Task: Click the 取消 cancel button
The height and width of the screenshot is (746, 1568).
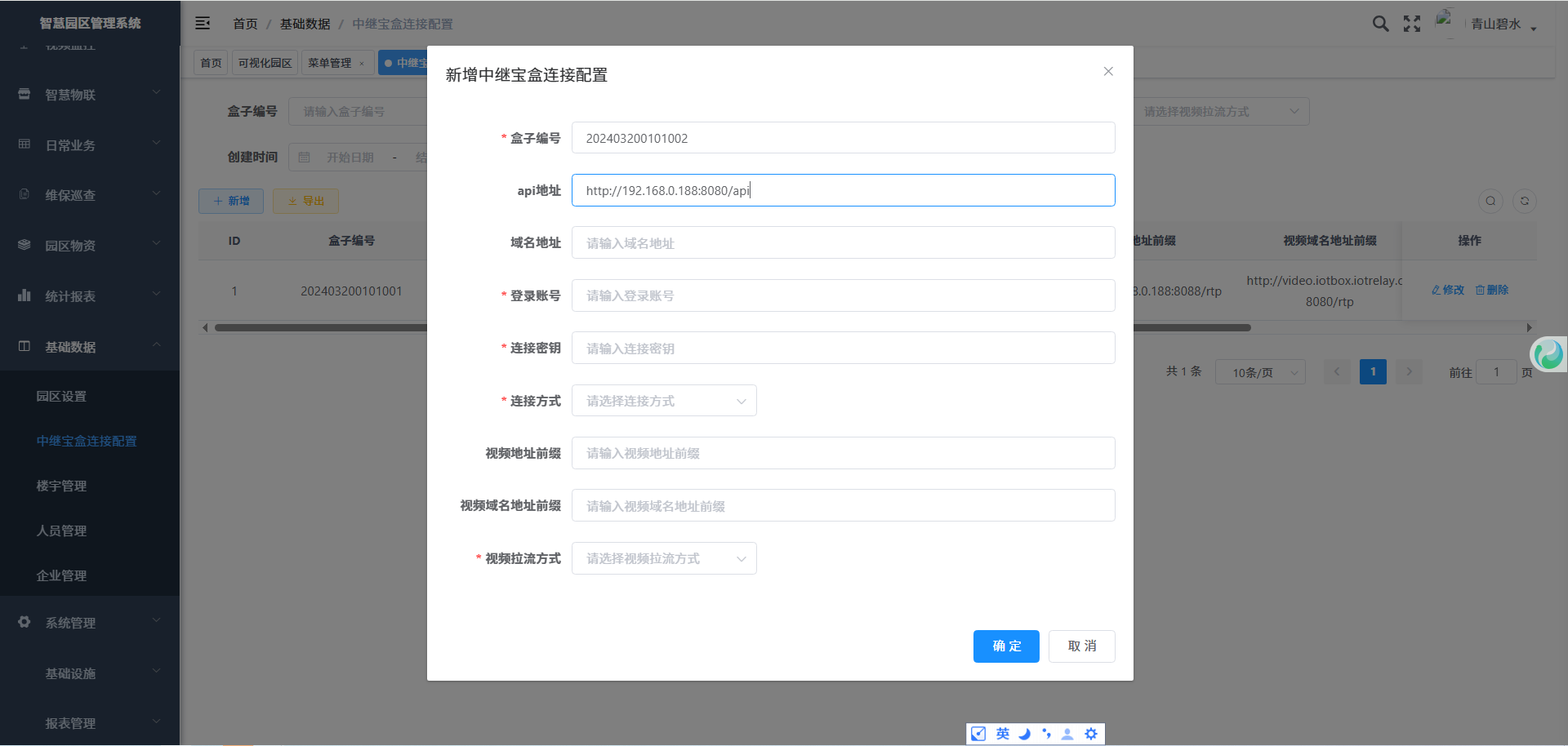Action: point(1081,646)
